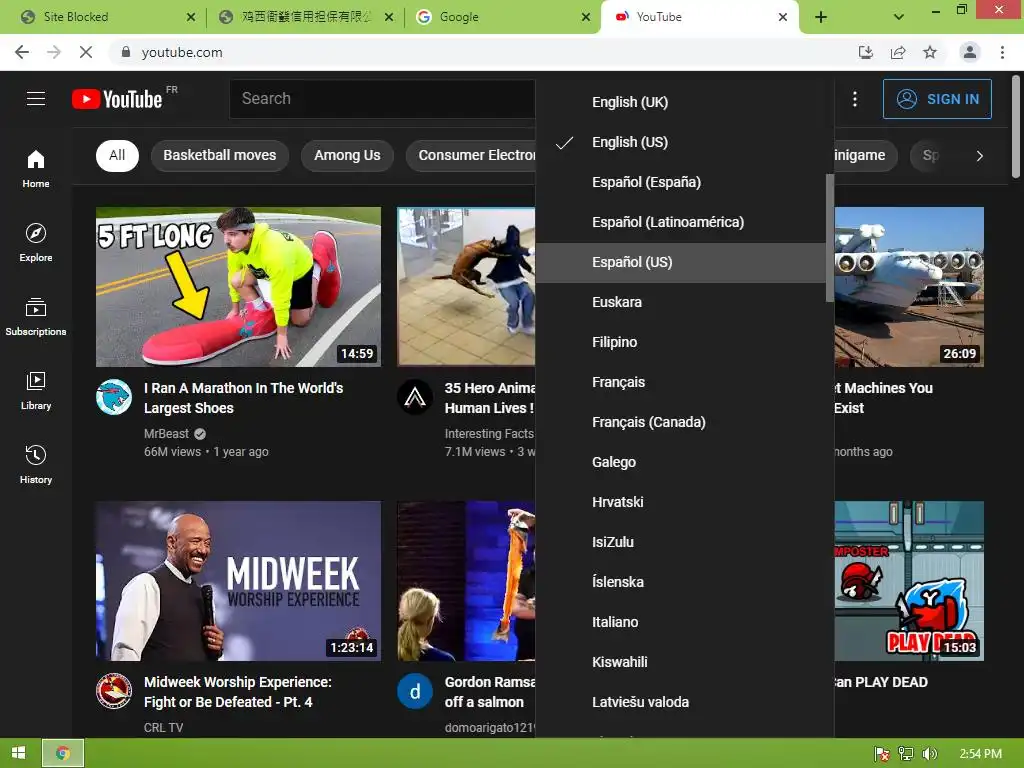Select Español (España) language
The height and width of the screenshot is (768, 1024).
[680, 182]
